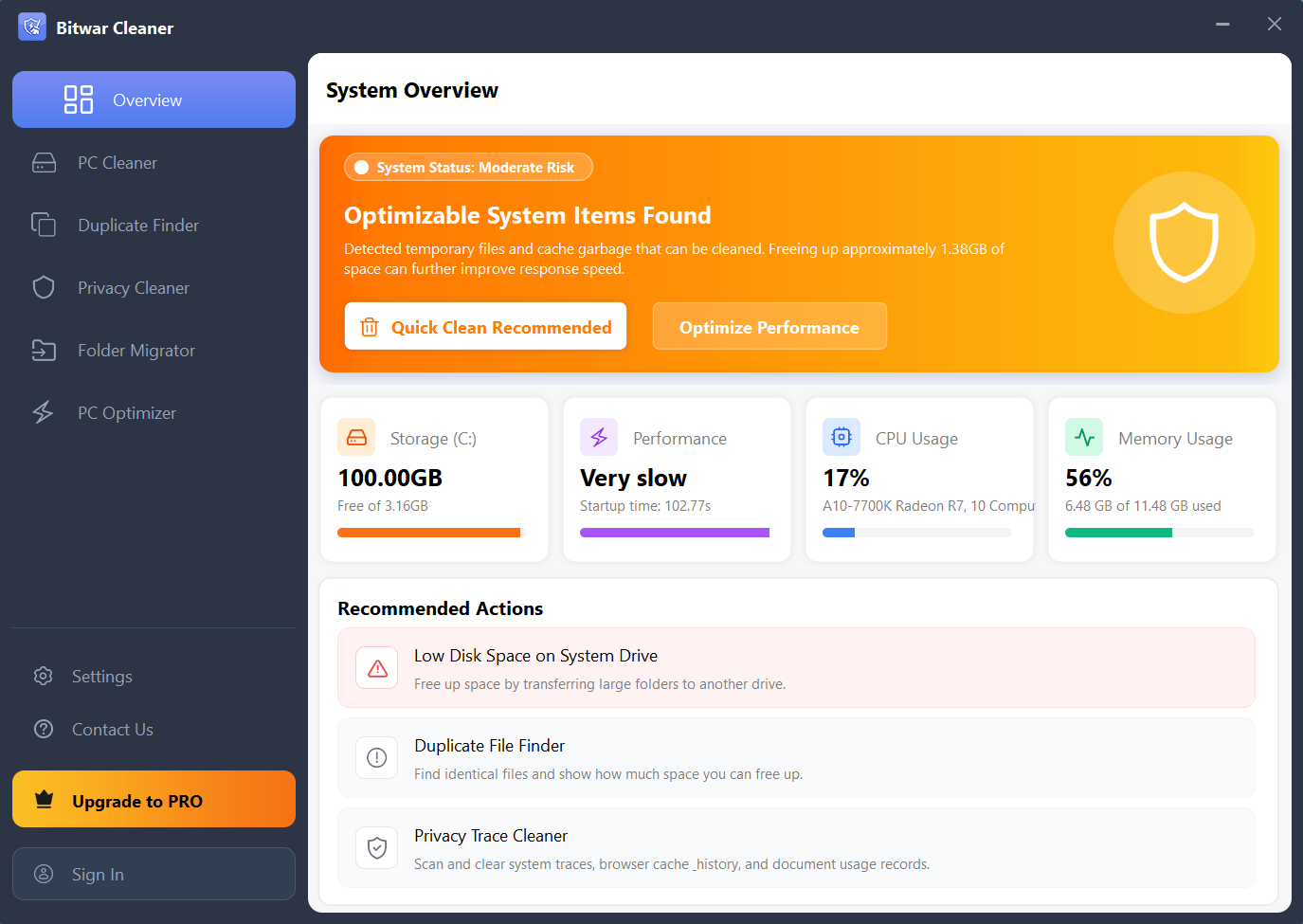Click the Memory Usage green progress bar
This screenshot has width=1303, height=924.
point(1160,533)
